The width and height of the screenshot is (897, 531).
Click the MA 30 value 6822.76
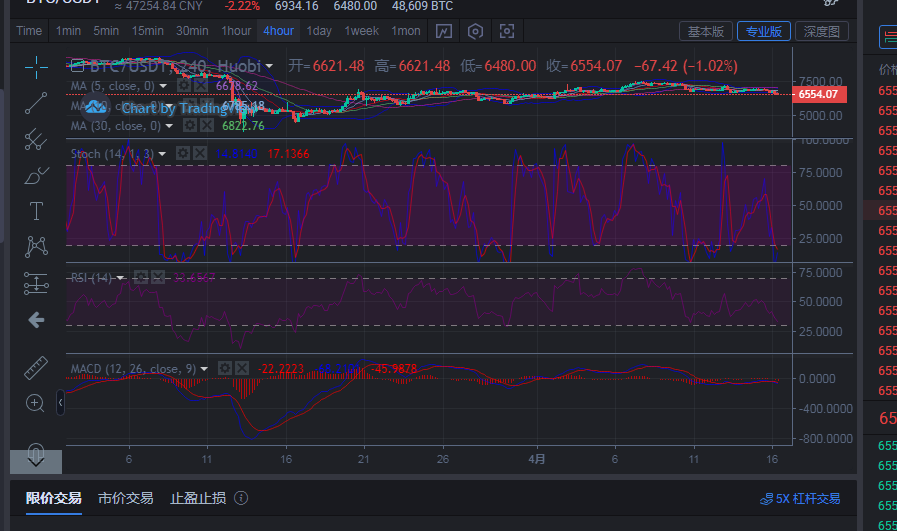pos(244,126)
